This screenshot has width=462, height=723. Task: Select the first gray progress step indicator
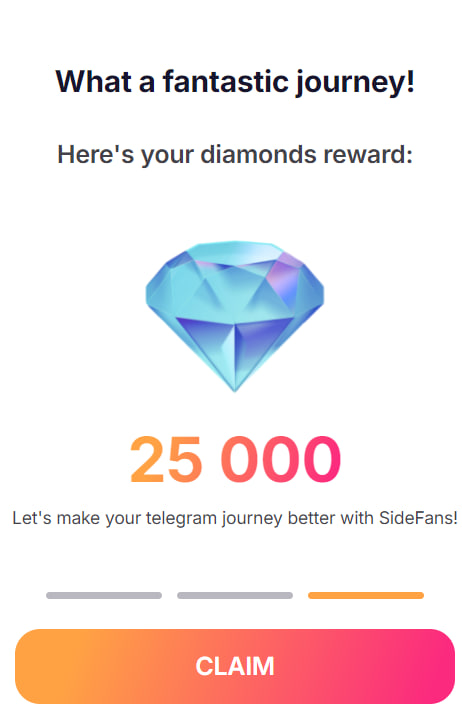tap(104, 595)
